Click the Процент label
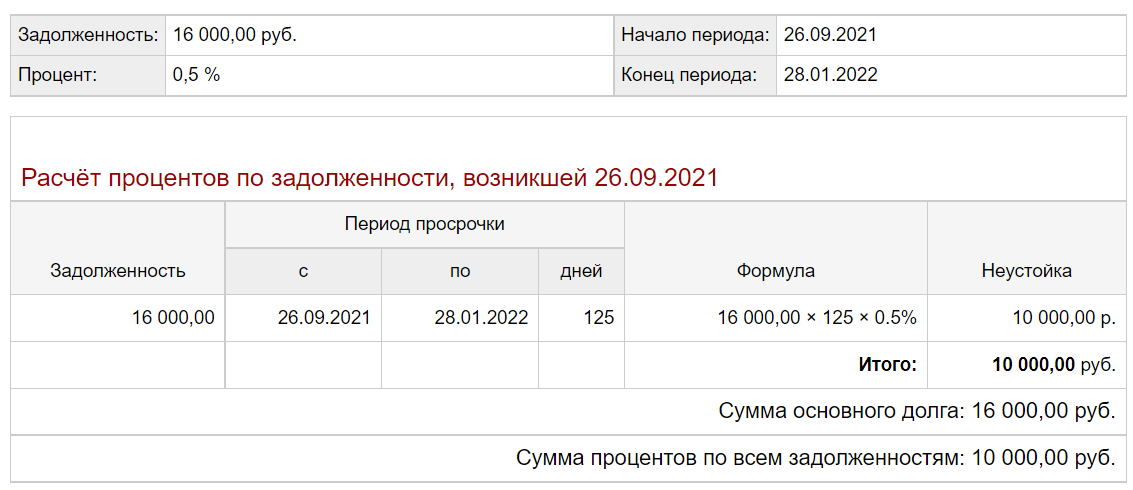 (58, 75)
